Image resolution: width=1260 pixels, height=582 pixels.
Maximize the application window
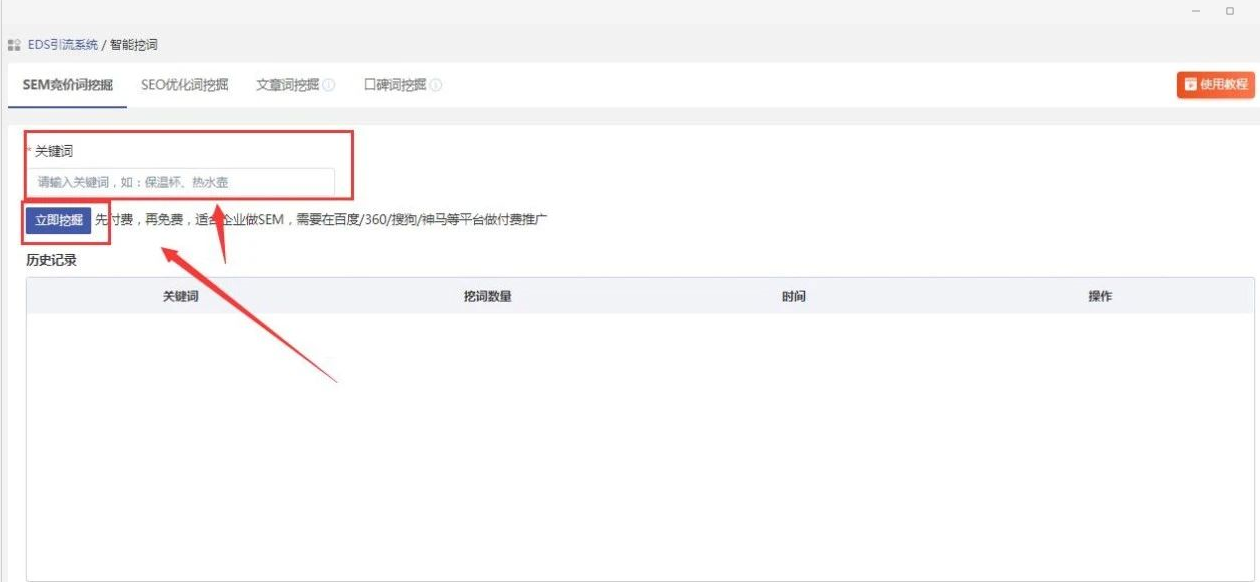tap(1230, 10)
